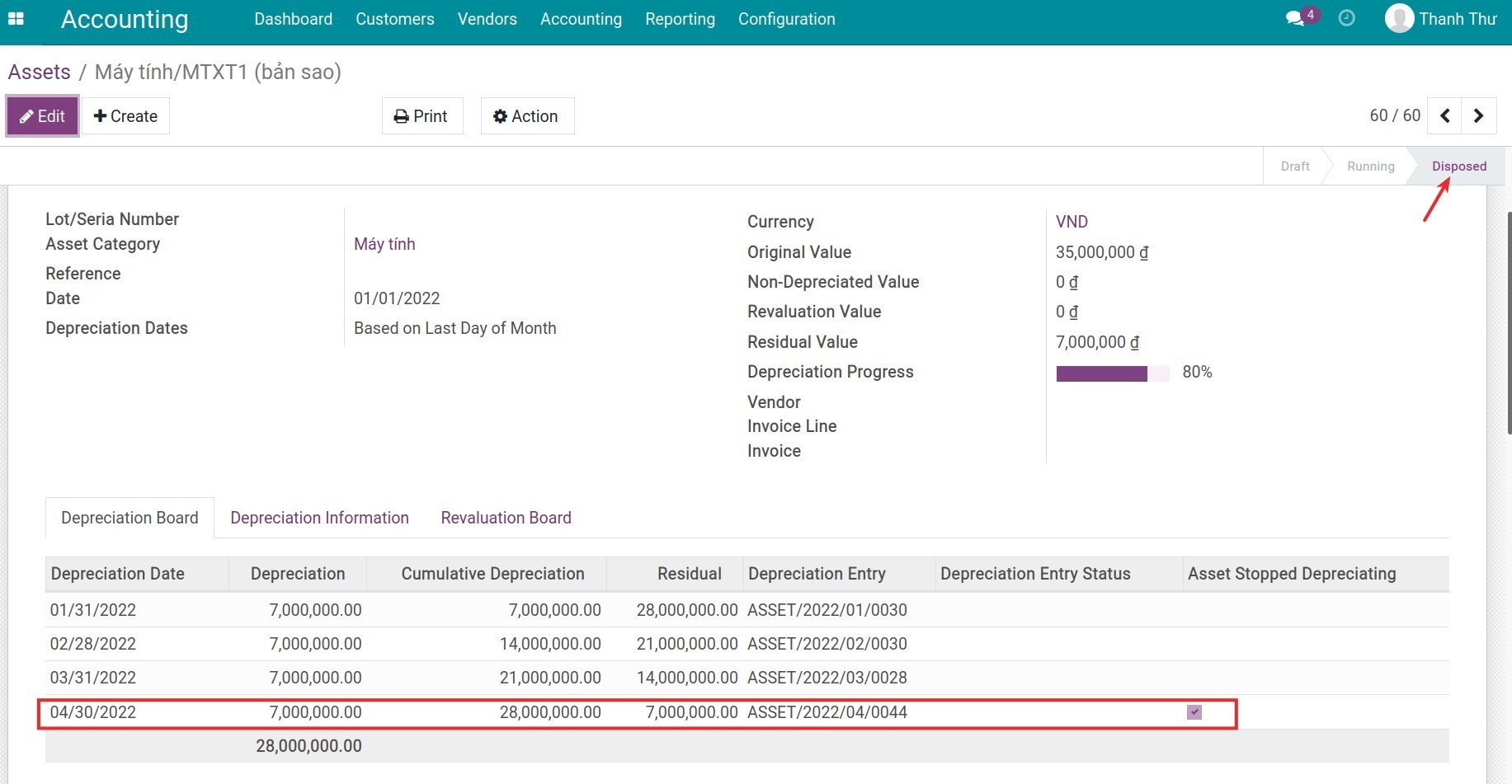1512x784 pixels.
Task: Open the Print dropdown
Action: pyautogui.click(x=422, y=116)
